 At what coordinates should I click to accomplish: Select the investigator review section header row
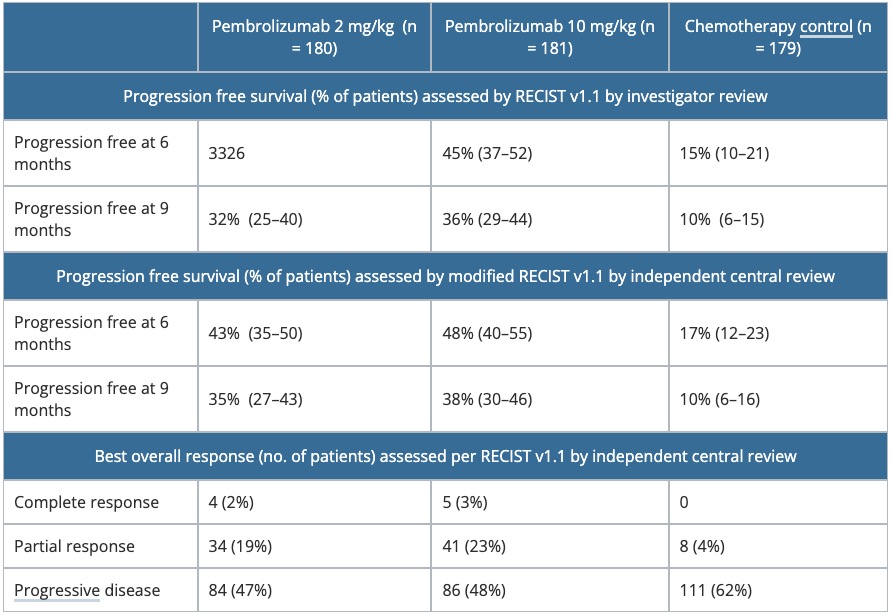coord(445,97)
